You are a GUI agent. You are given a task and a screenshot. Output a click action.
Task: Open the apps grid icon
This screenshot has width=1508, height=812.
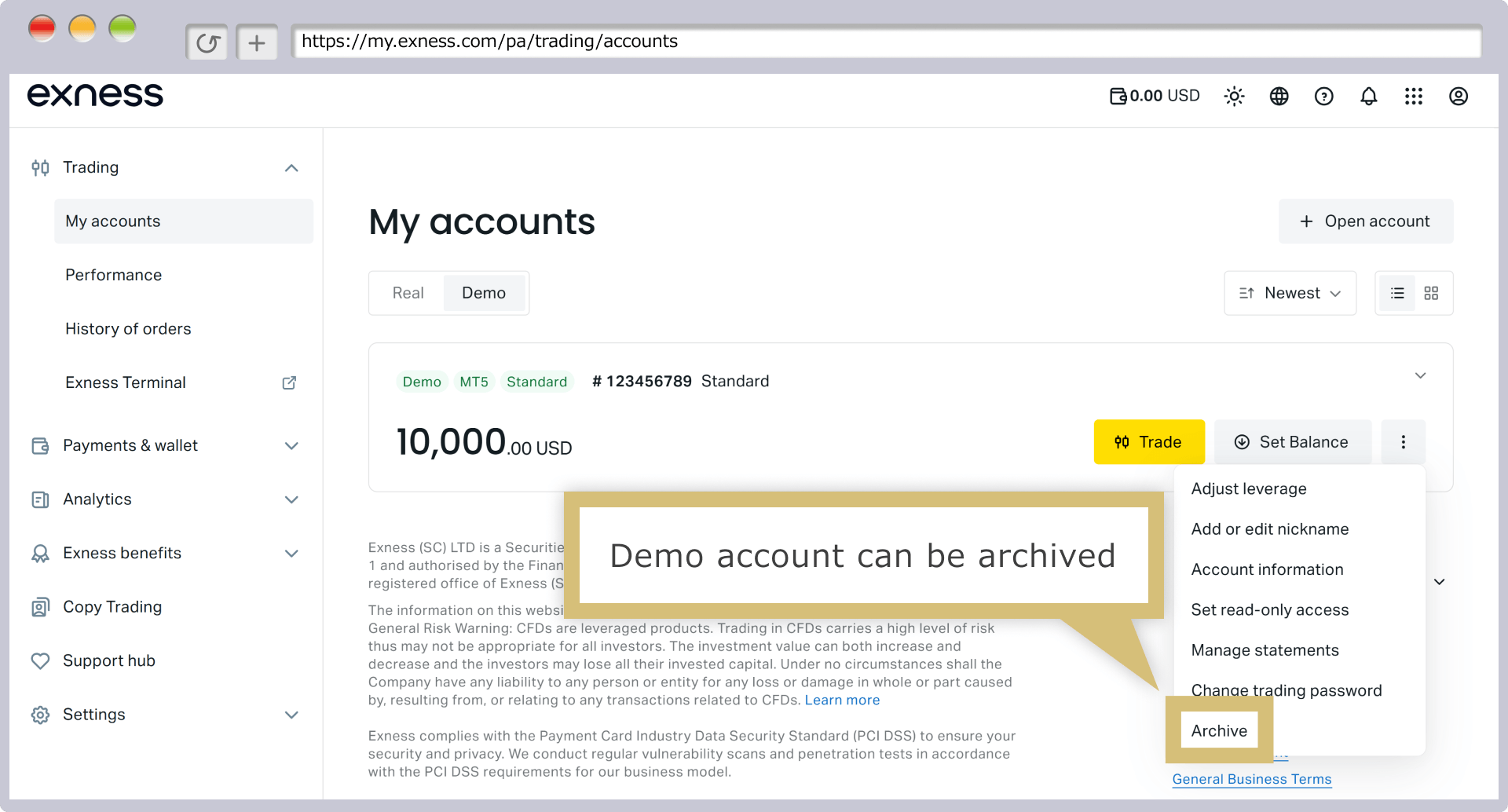[x=1413, y=96]
